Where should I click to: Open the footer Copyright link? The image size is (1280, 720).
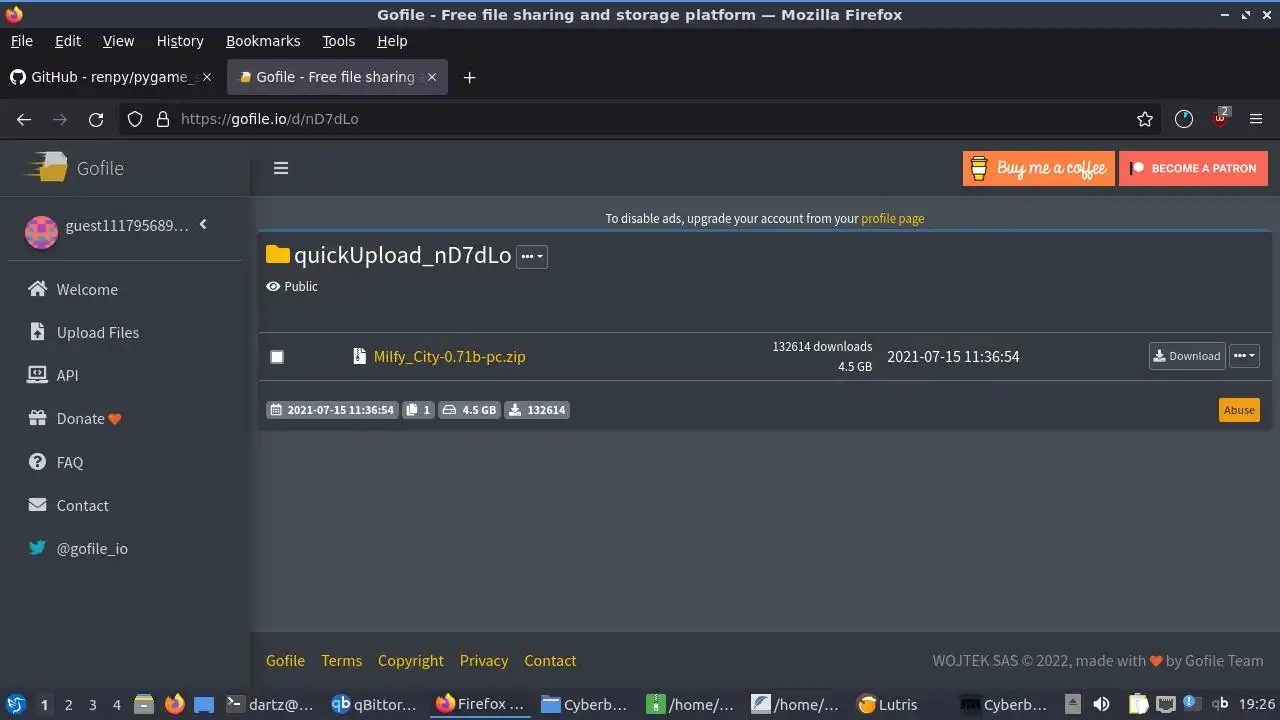coord(410,660)
